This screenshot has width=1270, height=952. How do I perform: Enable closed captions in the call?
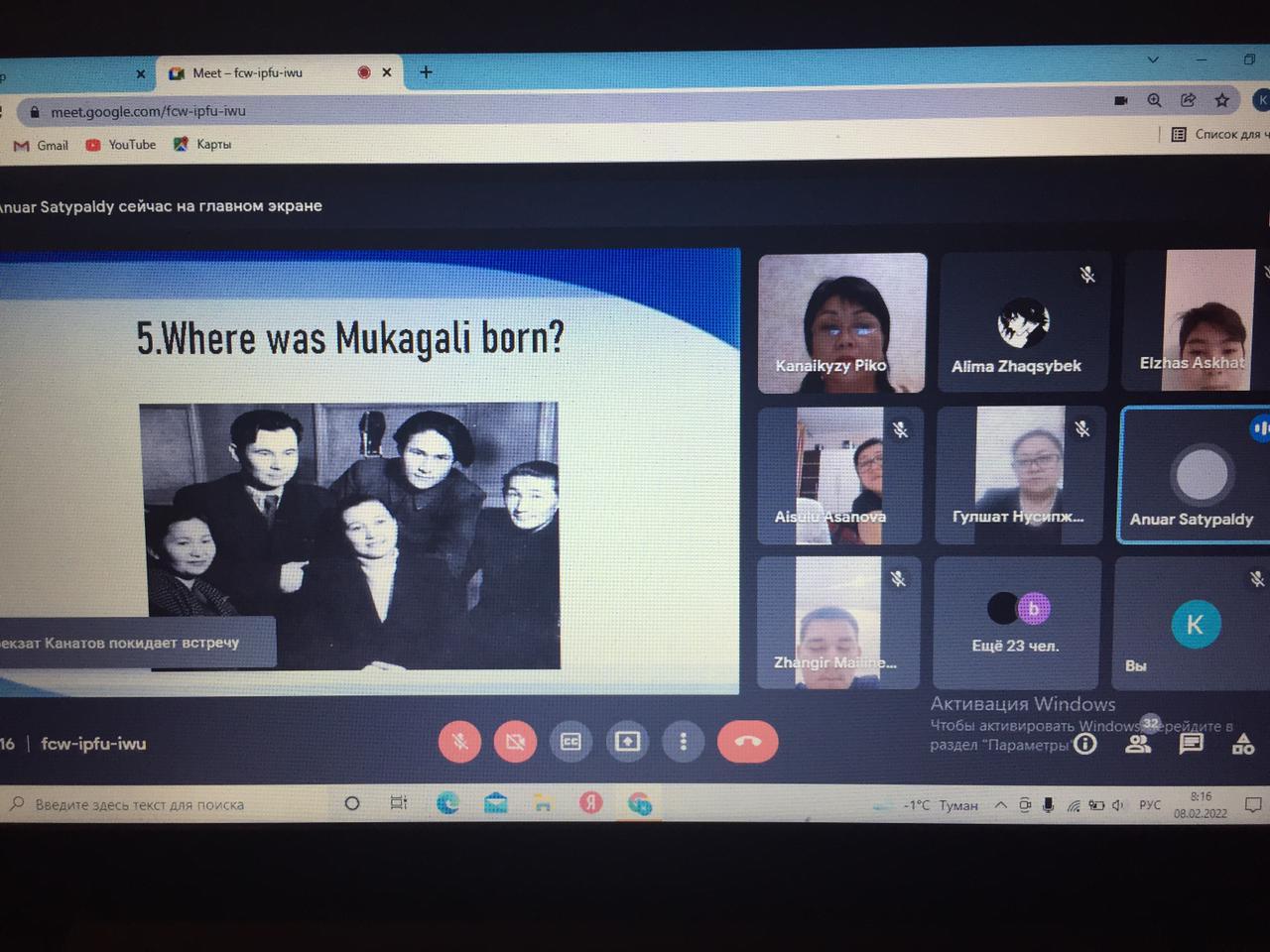tap(571, 742)
